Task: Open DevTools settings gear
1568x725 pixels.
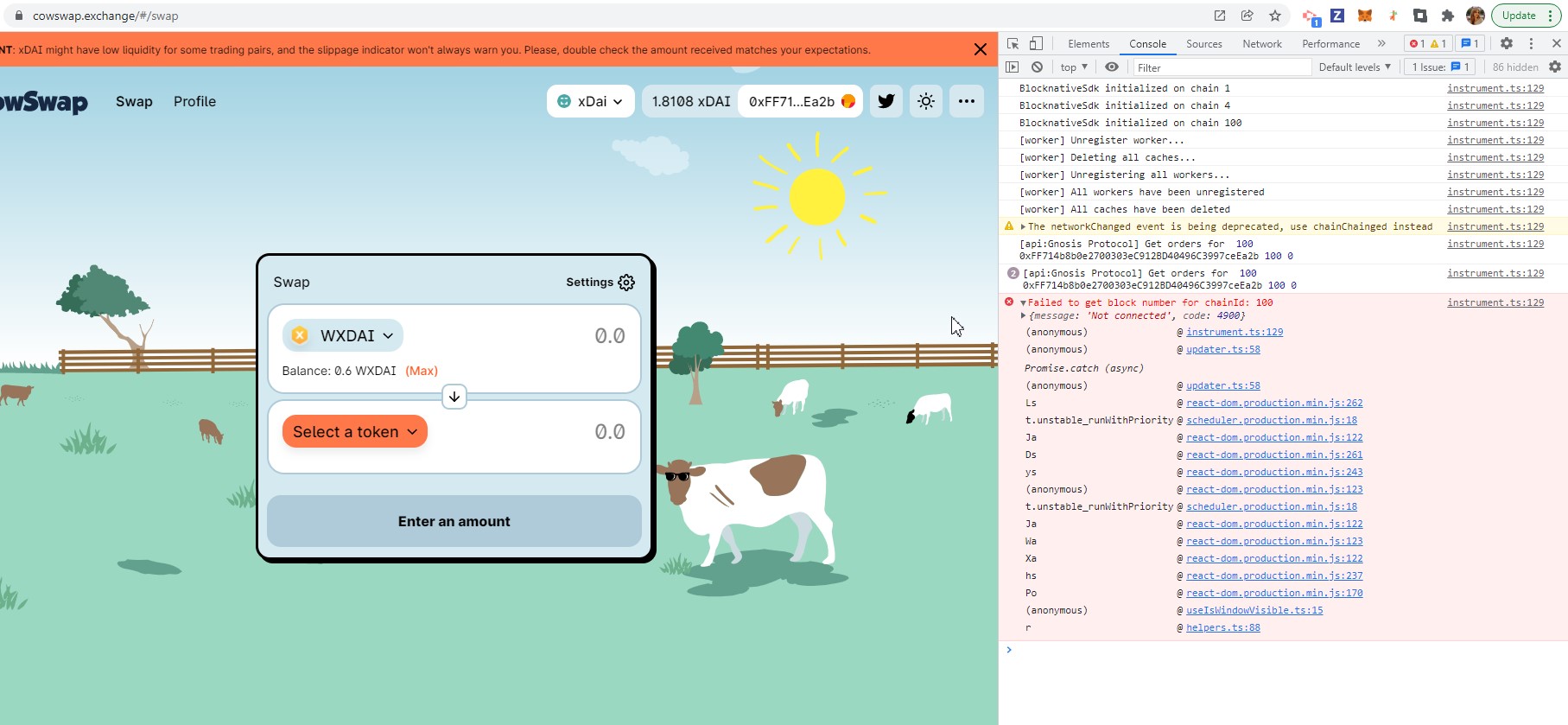Action: pos(1507,43)
